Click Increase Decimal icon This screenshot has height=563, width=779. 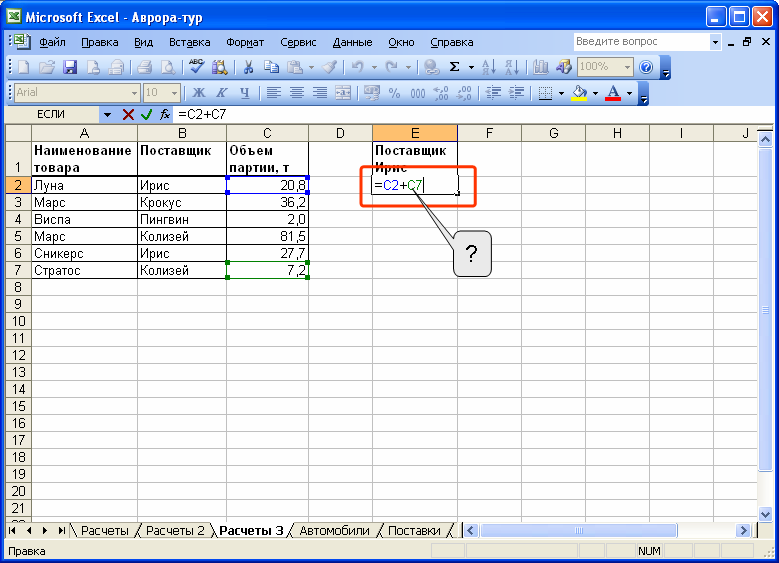click(441, 93)
